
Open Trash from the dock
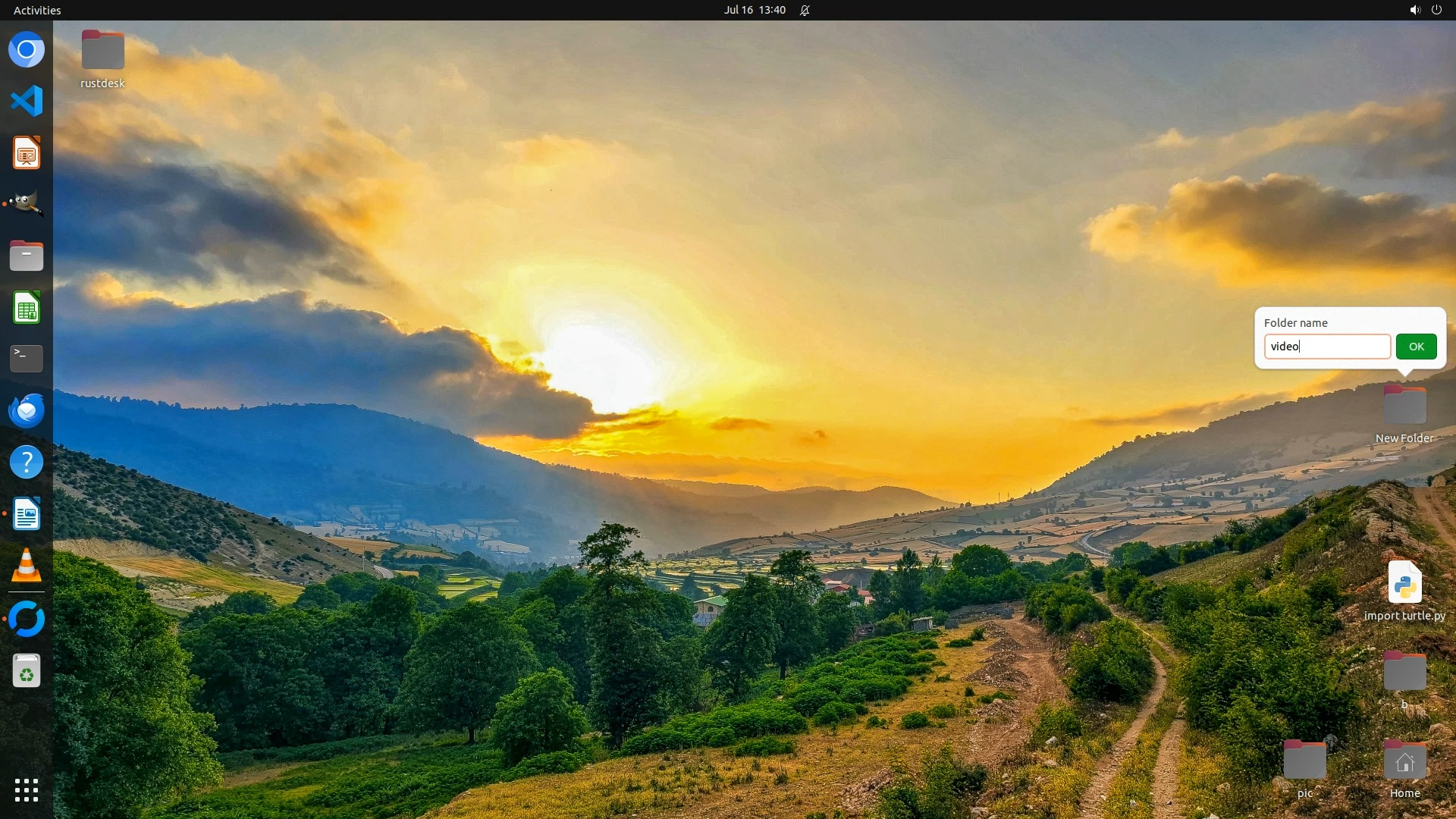[x=27, y=671]
